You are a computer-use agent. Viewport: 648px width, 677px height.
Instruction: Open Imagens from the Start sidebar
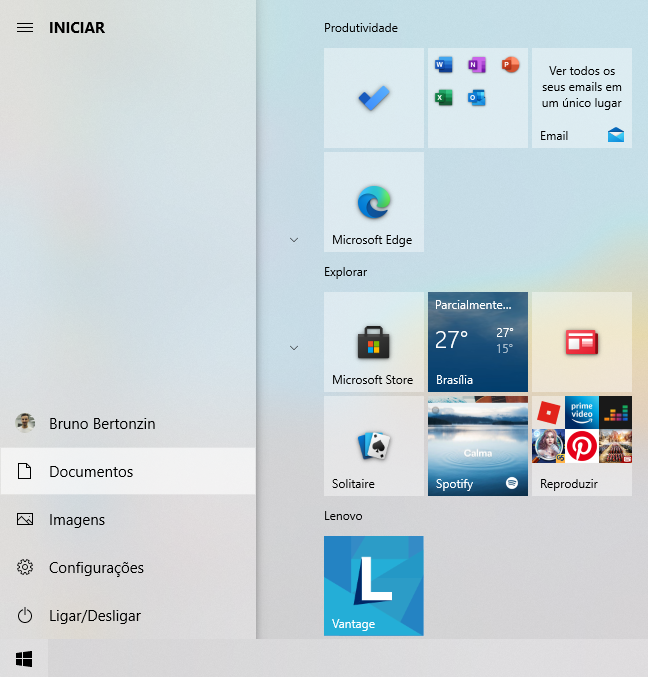pyautogui.click(x=128, y=519)
